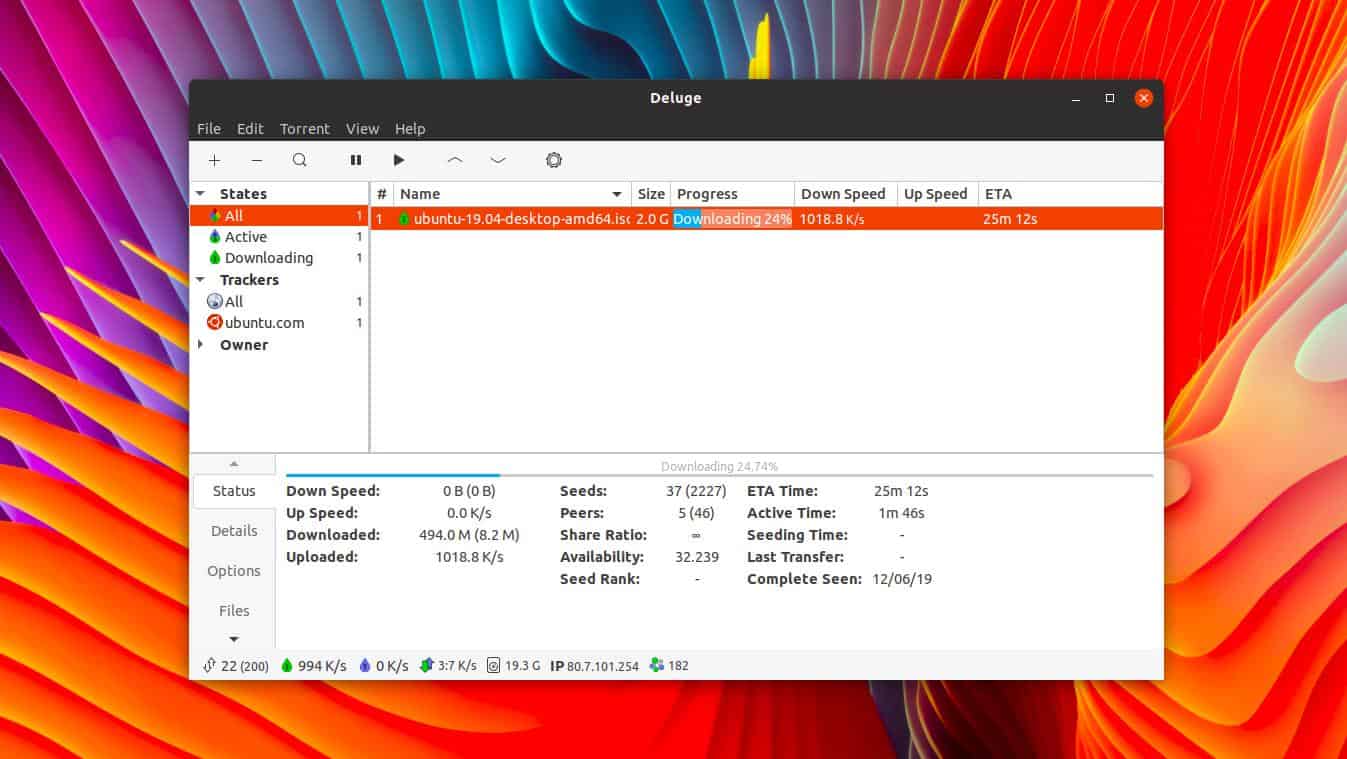This screenshot has width=1347, height=759.
Task: Switch to the Details tab
Action: click(x=234, y=531)
